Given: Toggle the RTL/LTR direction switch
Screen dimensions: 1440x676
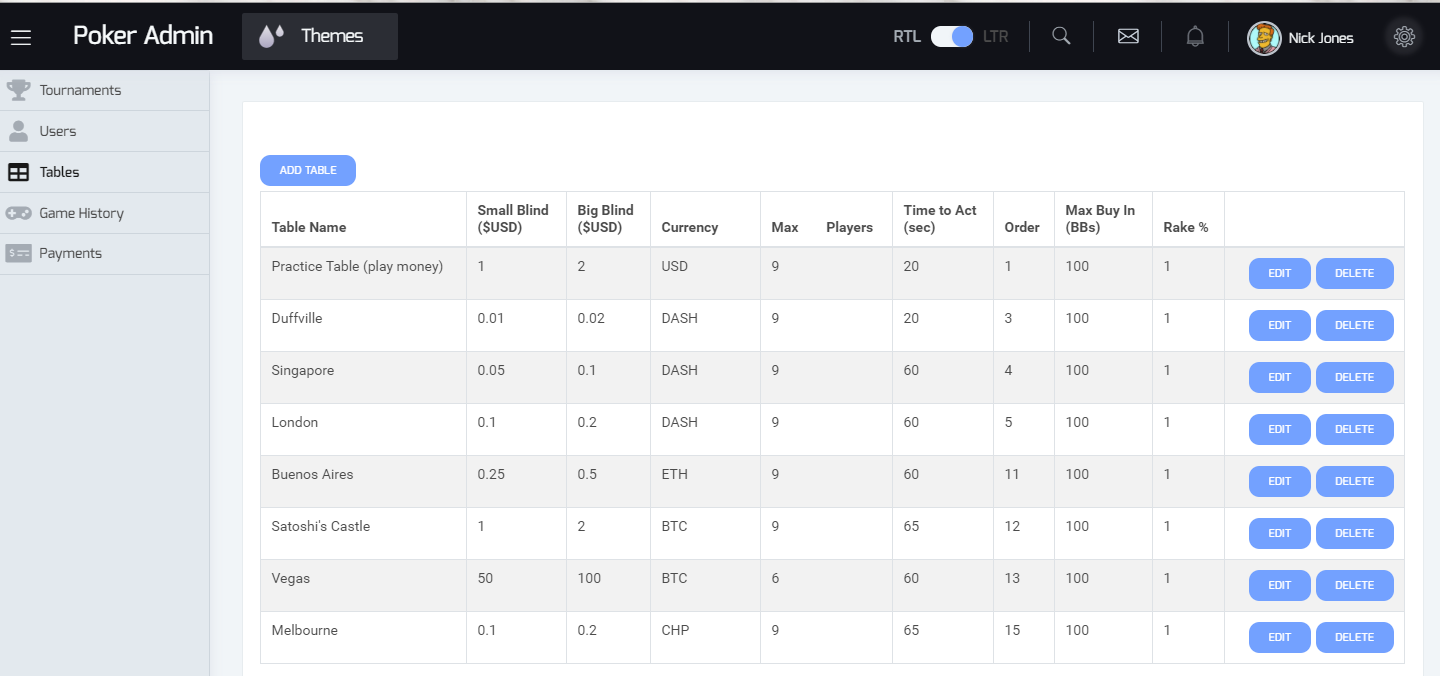Looking at the screenshot, I should point(951,37).
